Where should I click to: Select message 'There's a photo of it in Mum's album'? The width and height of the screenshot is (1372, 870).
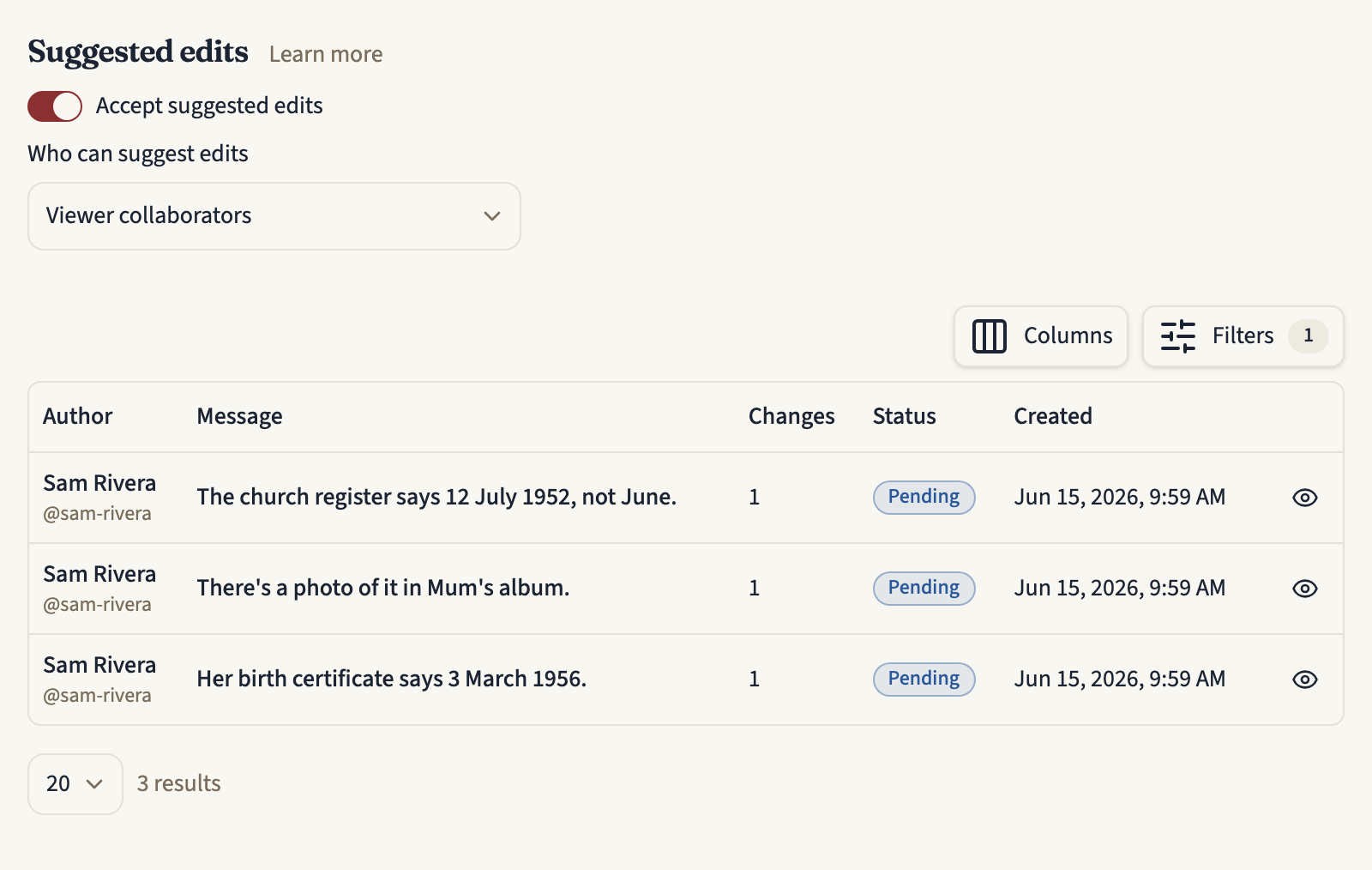(x=383, y=589)
